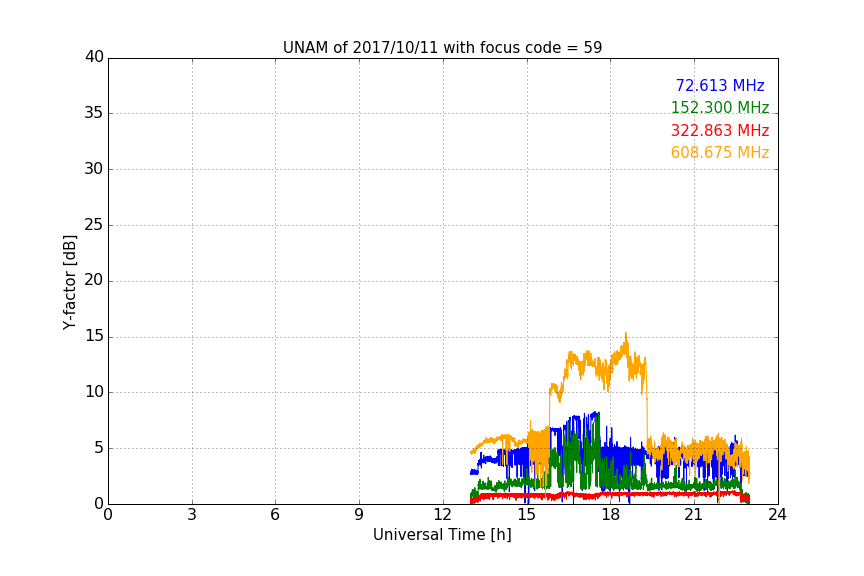Click y-axis tick label '30'
The image size is (864, 576).
coord(94,169)
